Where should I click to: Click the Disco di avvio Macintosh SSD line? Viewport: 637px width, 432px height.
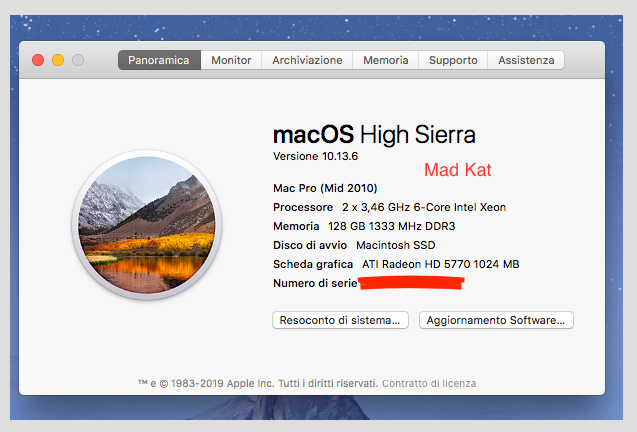click(354, 245)
